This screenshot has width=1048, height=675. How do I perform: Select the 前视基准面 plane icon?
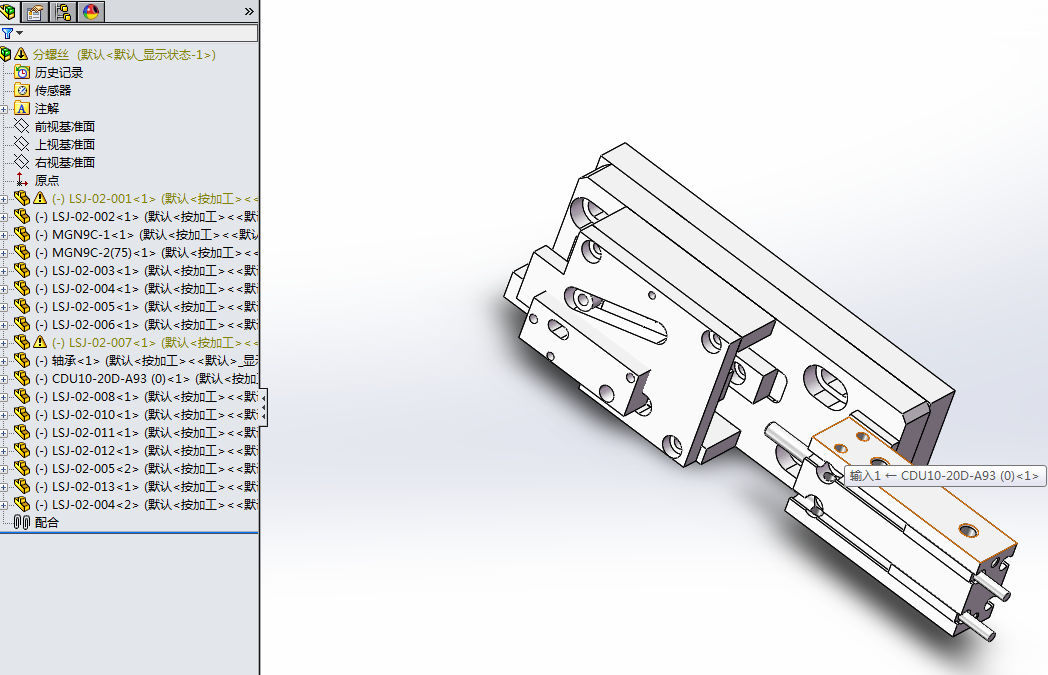[22, 126]
